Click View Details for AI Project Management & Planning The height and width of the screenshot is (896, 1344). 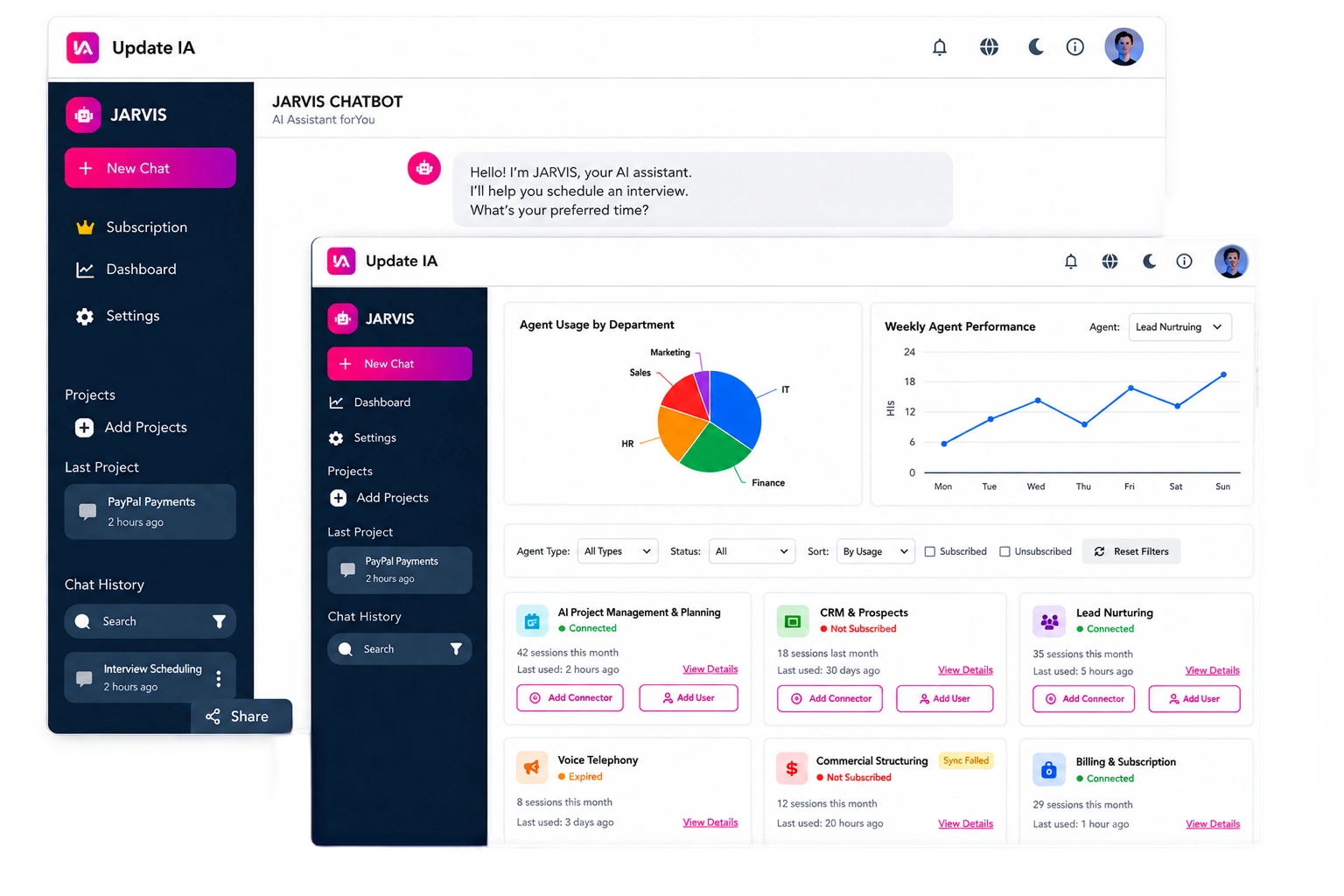pyautogui.click(x=710, y=669)
